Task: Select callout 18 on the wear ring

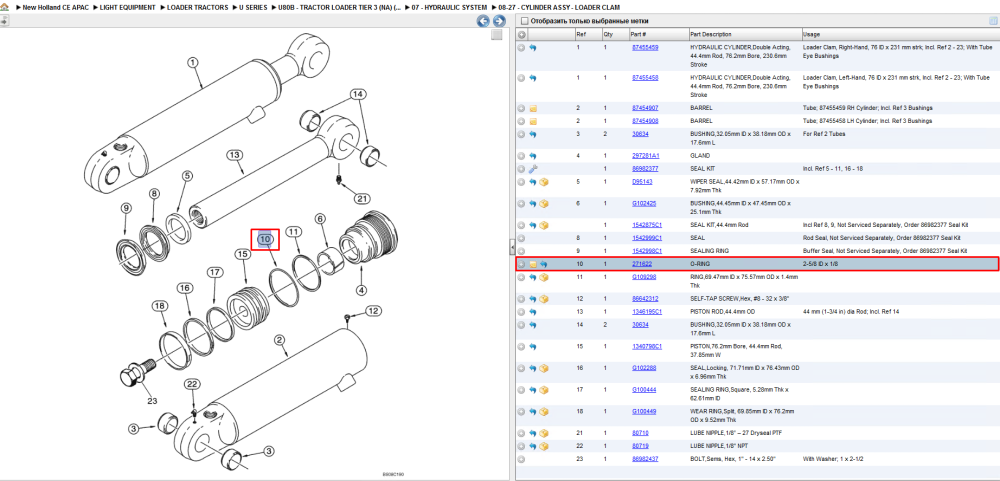Action: click(159, 306)
